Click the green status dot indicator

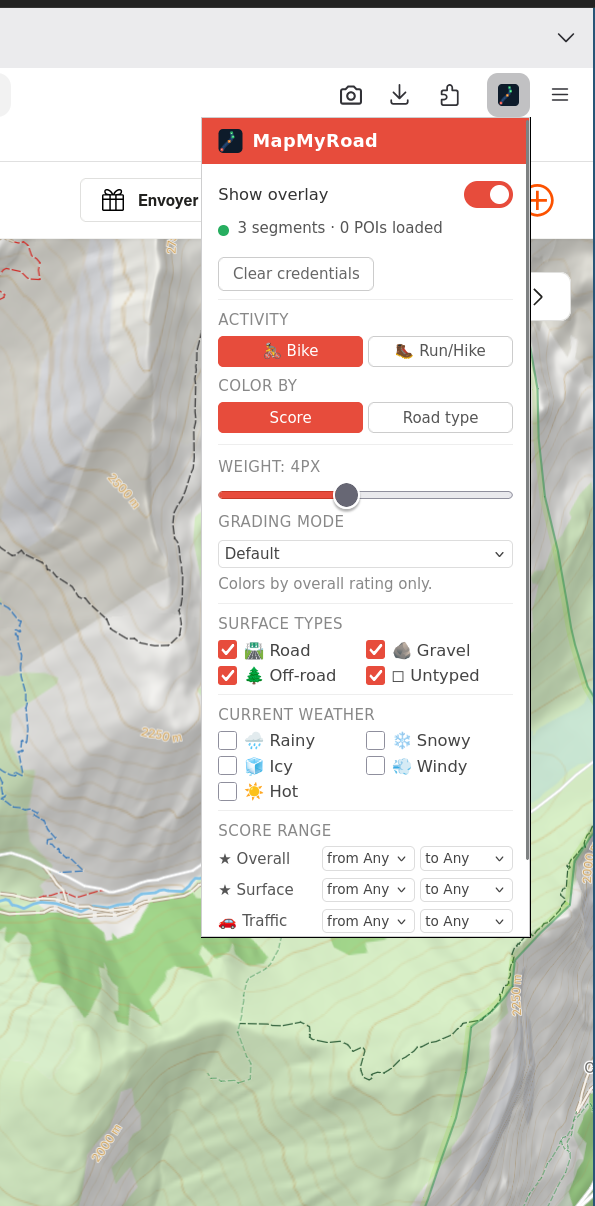click(x=224, y=230)
